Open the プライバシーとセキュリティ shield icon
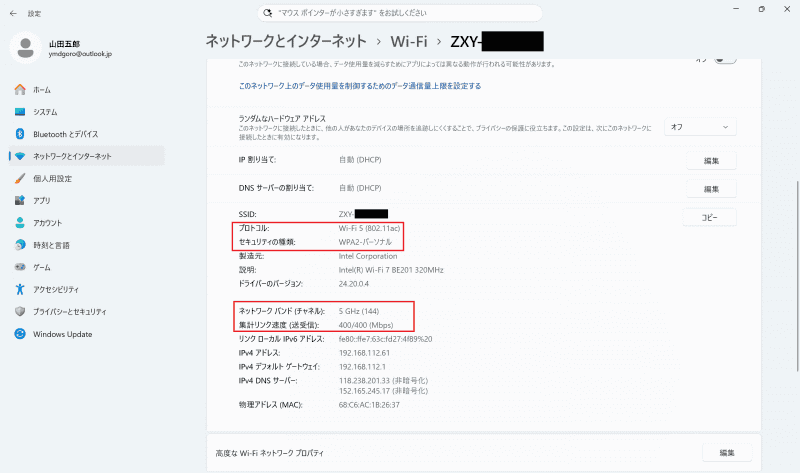 click(x=20, y=311)
